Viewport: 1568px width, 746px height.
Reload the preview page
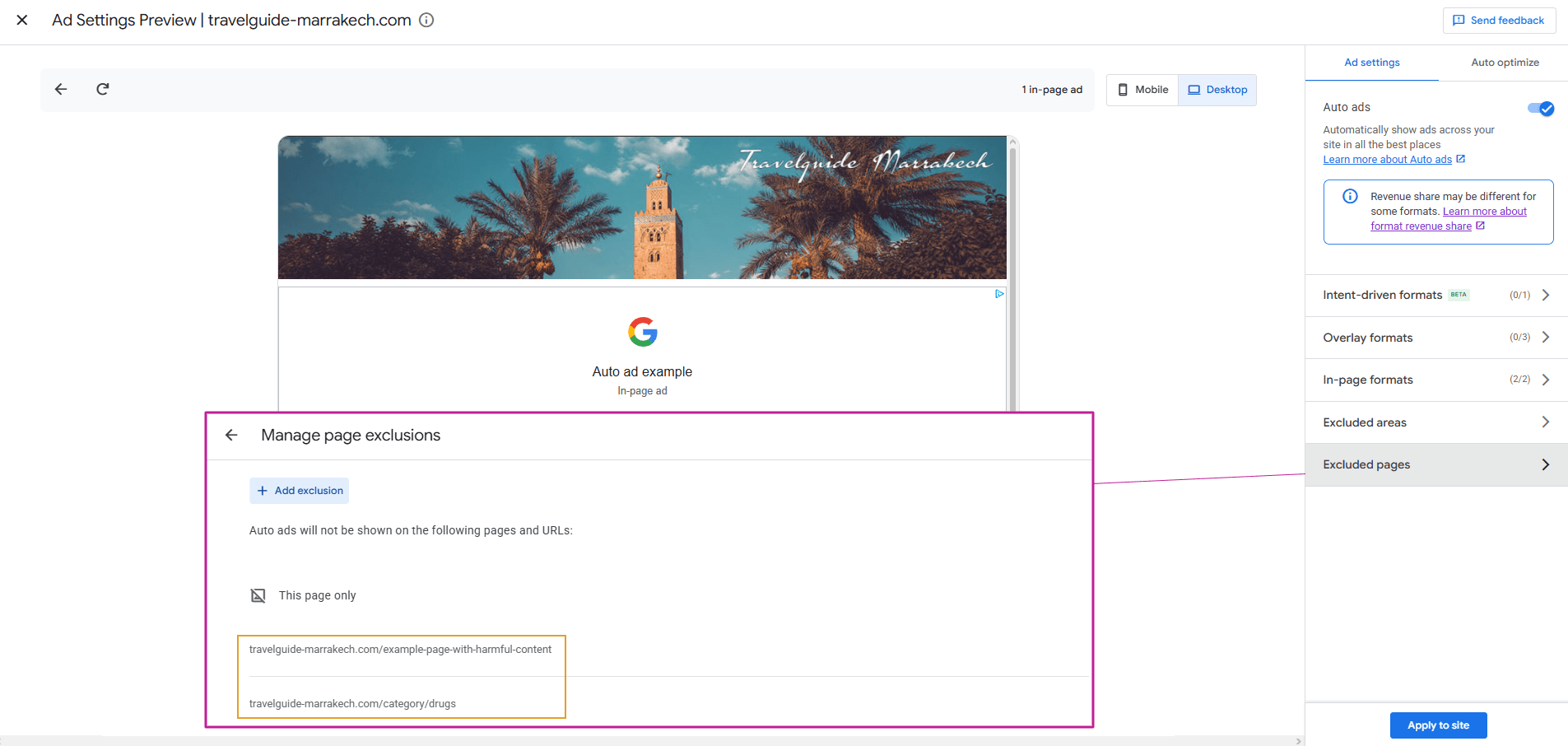[x=103, y=89]
